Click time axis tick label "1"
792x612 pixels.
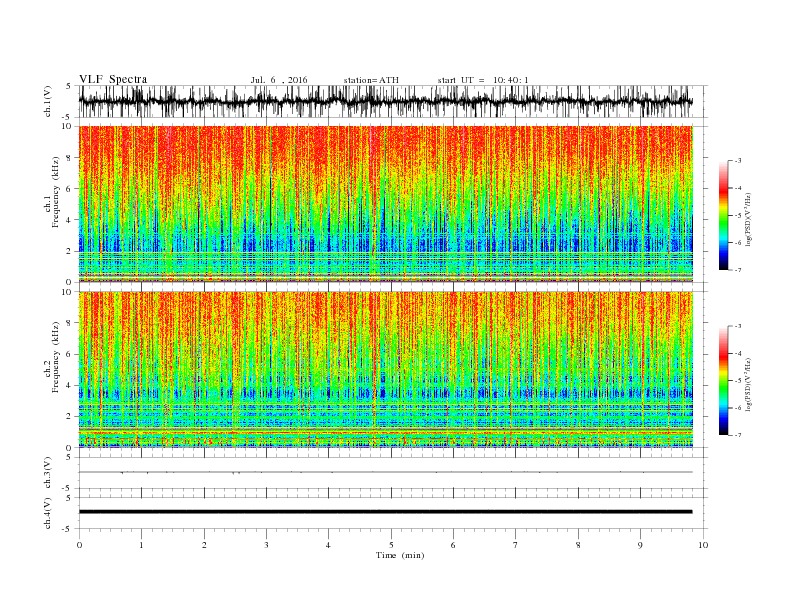click(x=141, y=545)
